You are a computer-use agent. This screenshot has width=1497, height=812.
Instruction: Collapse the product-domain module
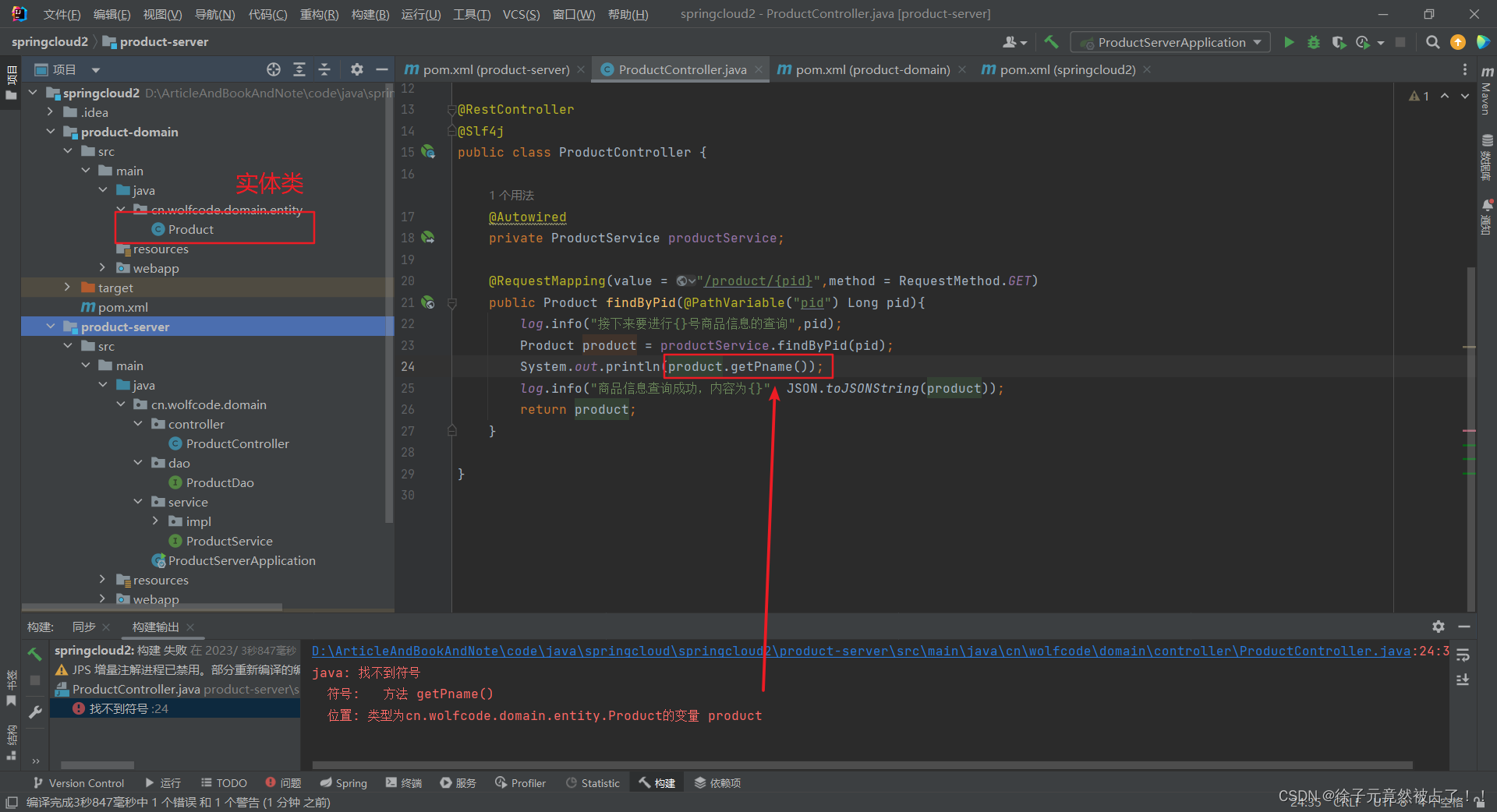[x=50, y=132]
